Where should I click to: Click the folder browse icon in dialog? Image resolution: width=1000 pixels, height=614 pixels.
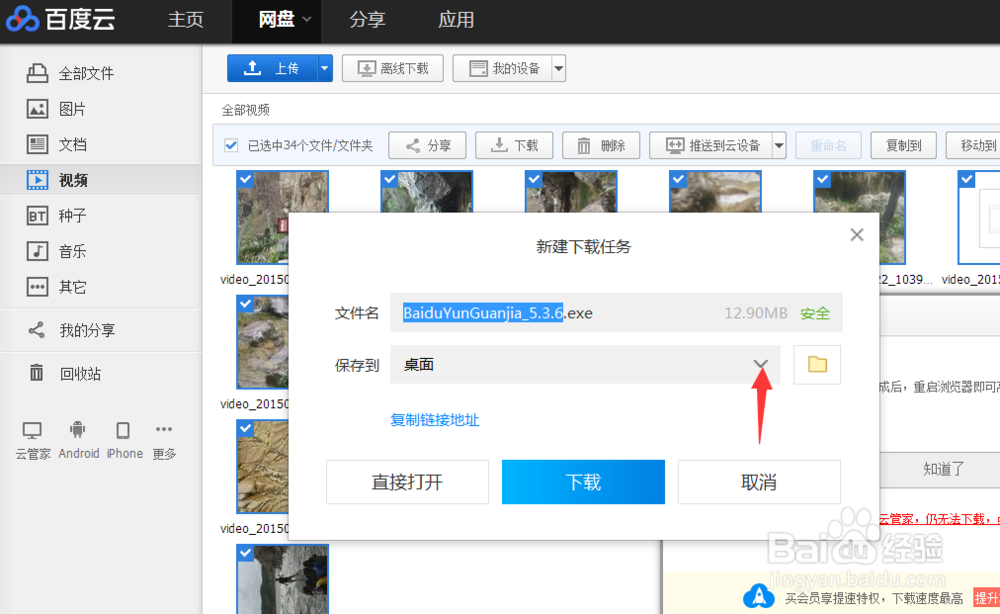pos(817,365)
